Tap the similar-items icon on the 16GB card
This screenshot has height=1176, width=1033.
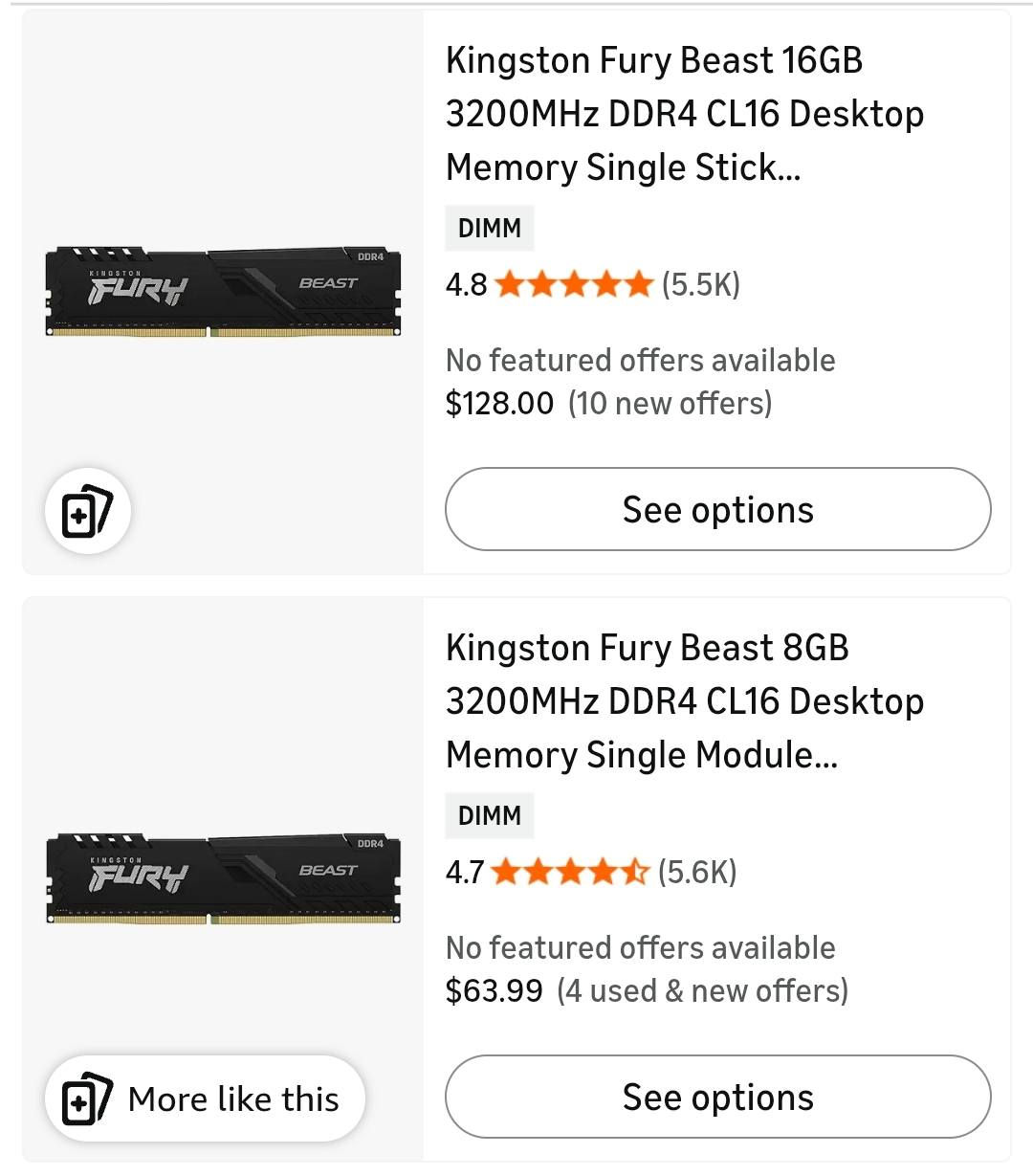[x=87, y=512]
